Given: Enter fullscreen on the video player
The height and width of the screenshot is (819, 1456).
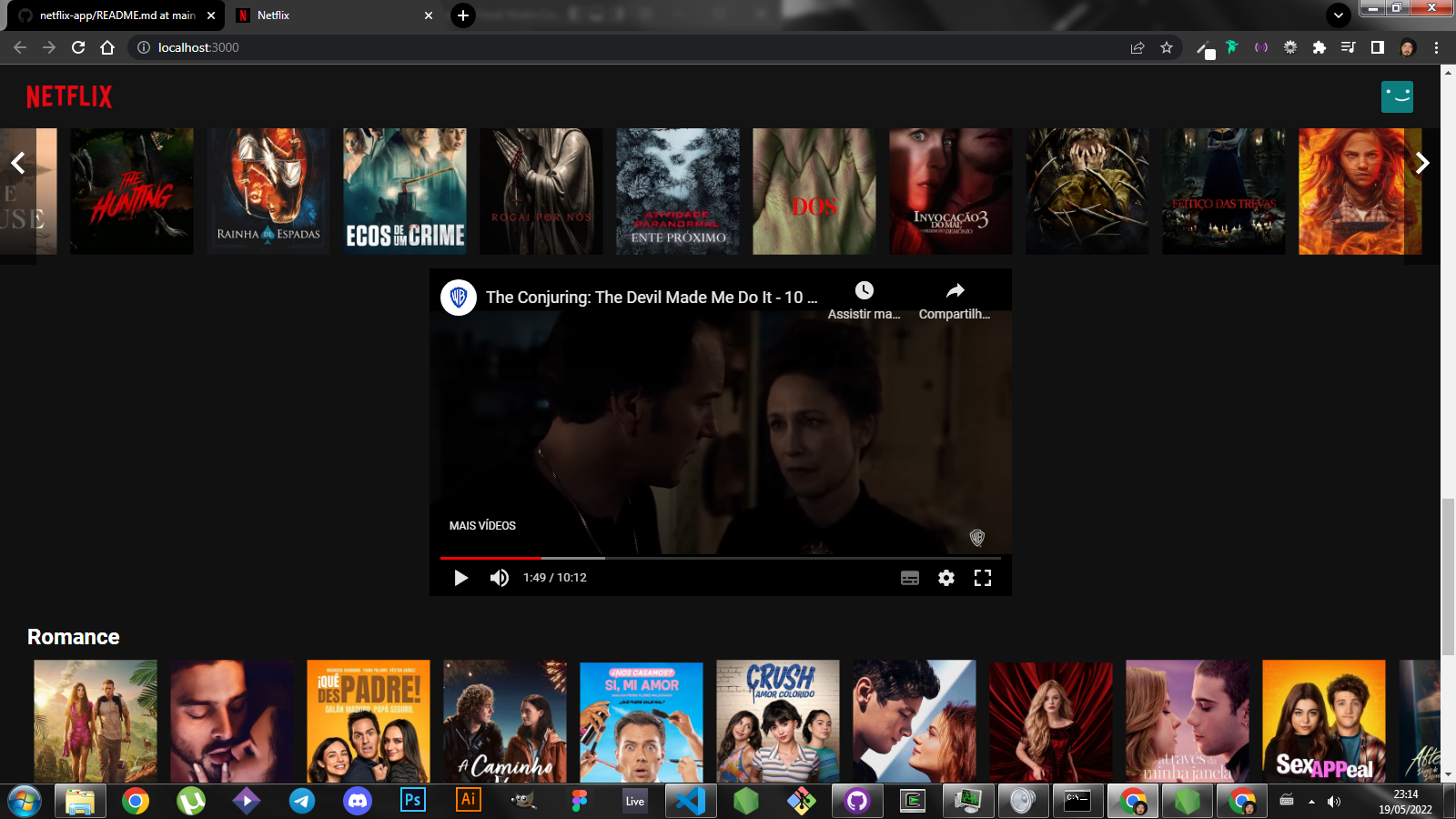Looking at the screenshot, I should click(983, 578).
